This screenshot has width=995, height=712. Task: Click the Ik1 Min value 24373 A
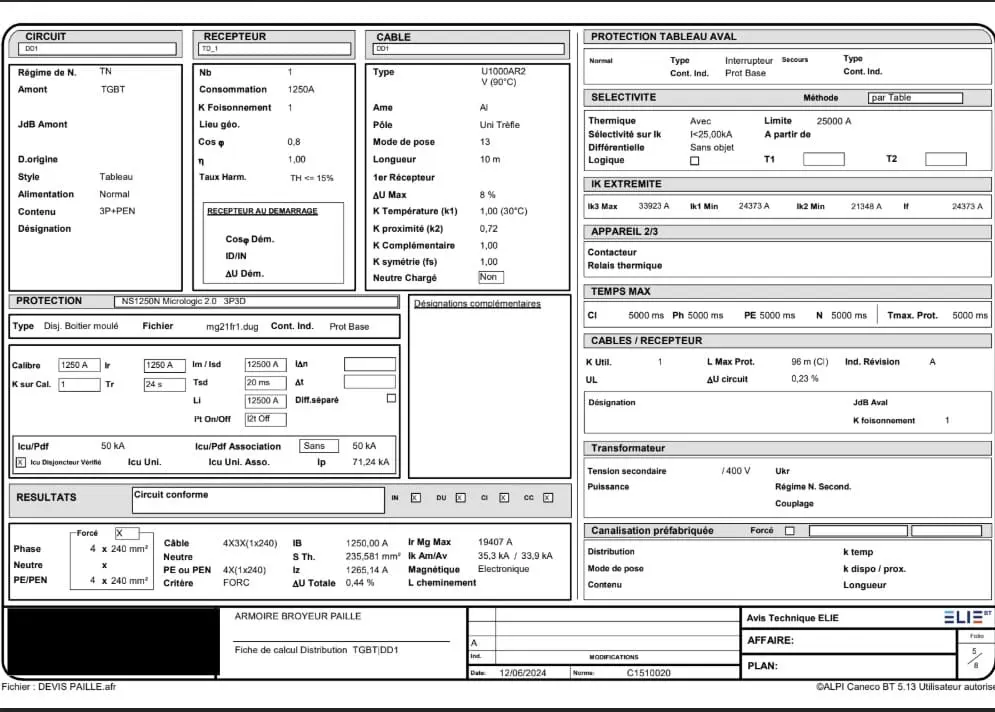point(754,206)
